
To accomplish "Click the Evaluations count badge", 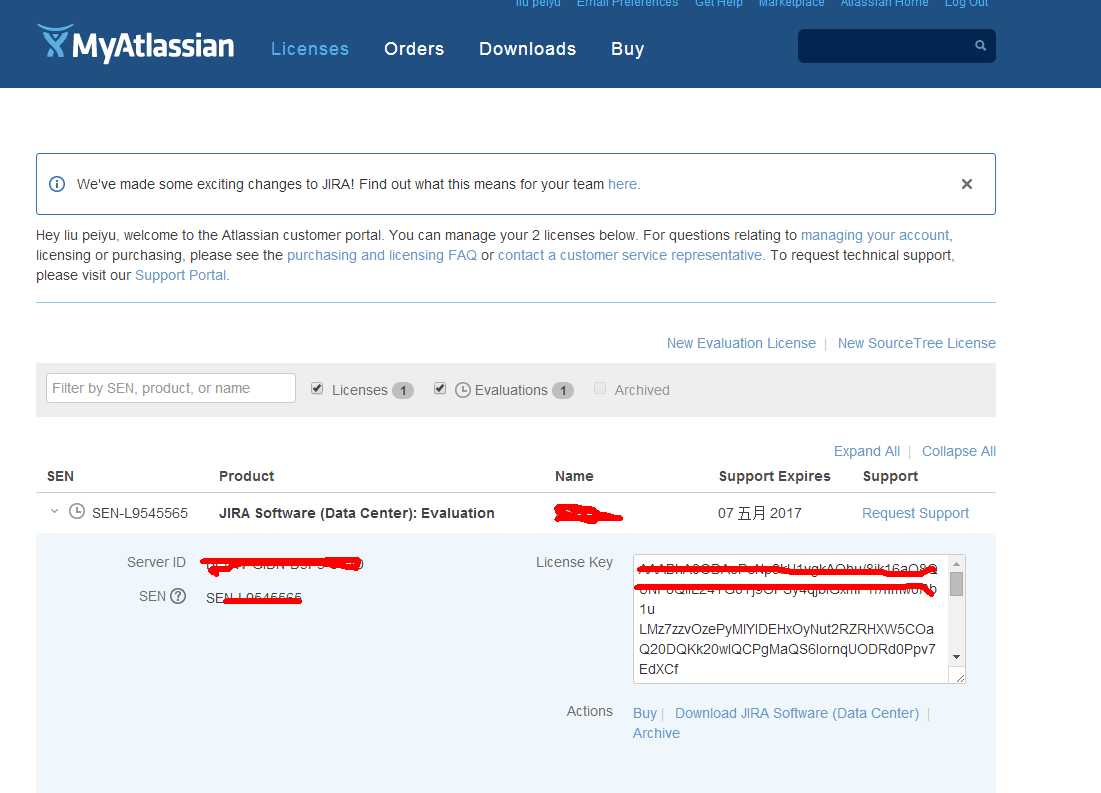I will 563,391.
